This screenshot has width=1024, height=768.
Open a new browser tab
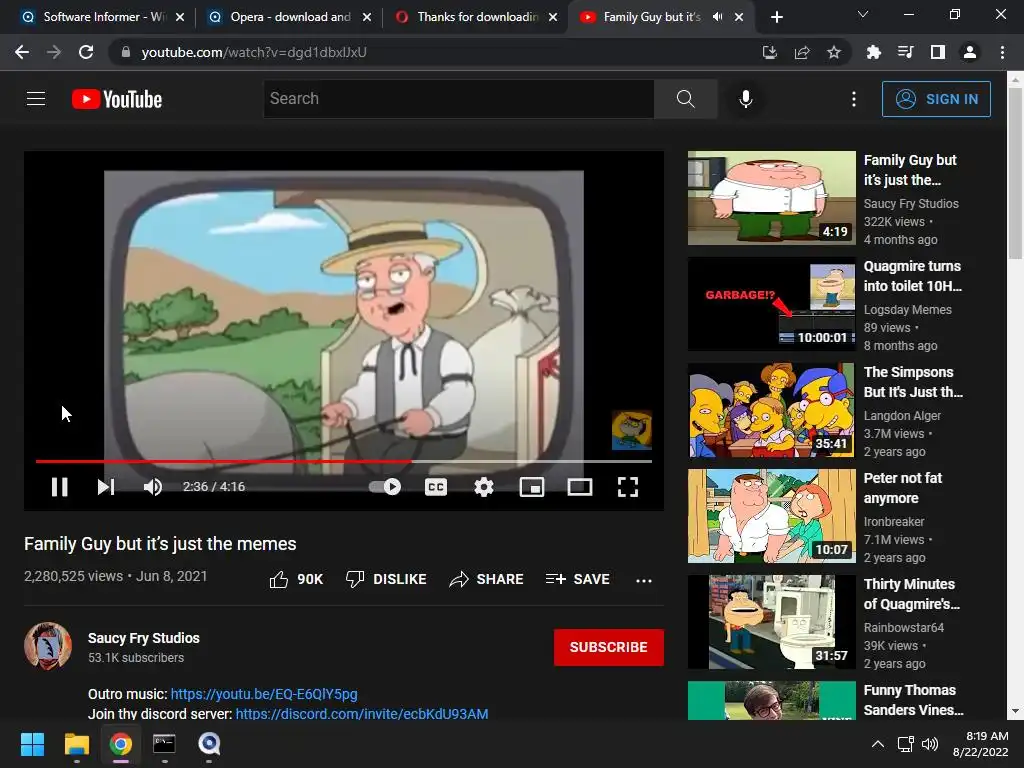pyautogui.click(x=776, y=17)
